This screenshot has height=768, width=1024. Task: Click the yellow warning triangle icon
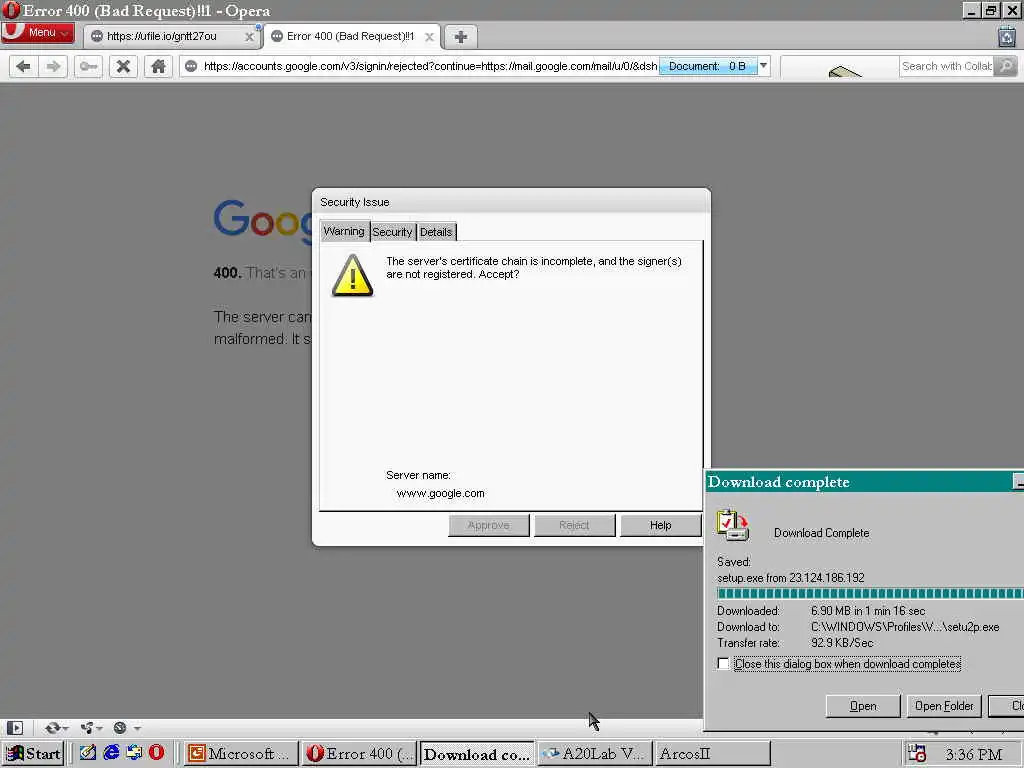point(353,276)
